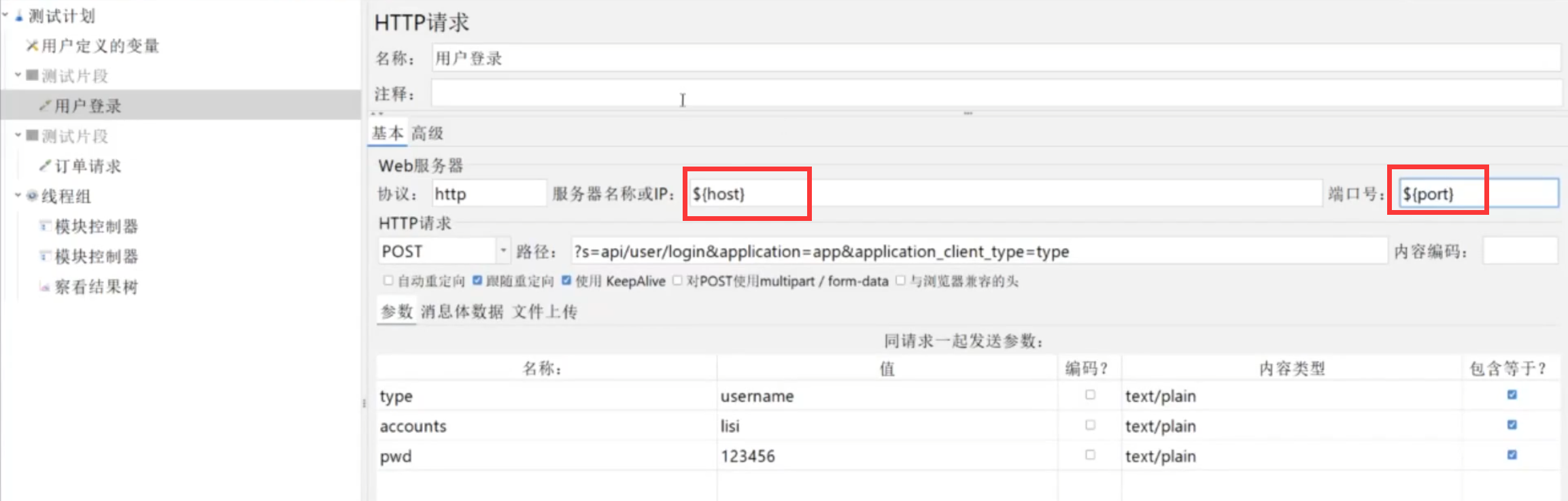Uncheck 包含等于? for the pwd row

pyautogui.click(x=1512, y=455)
